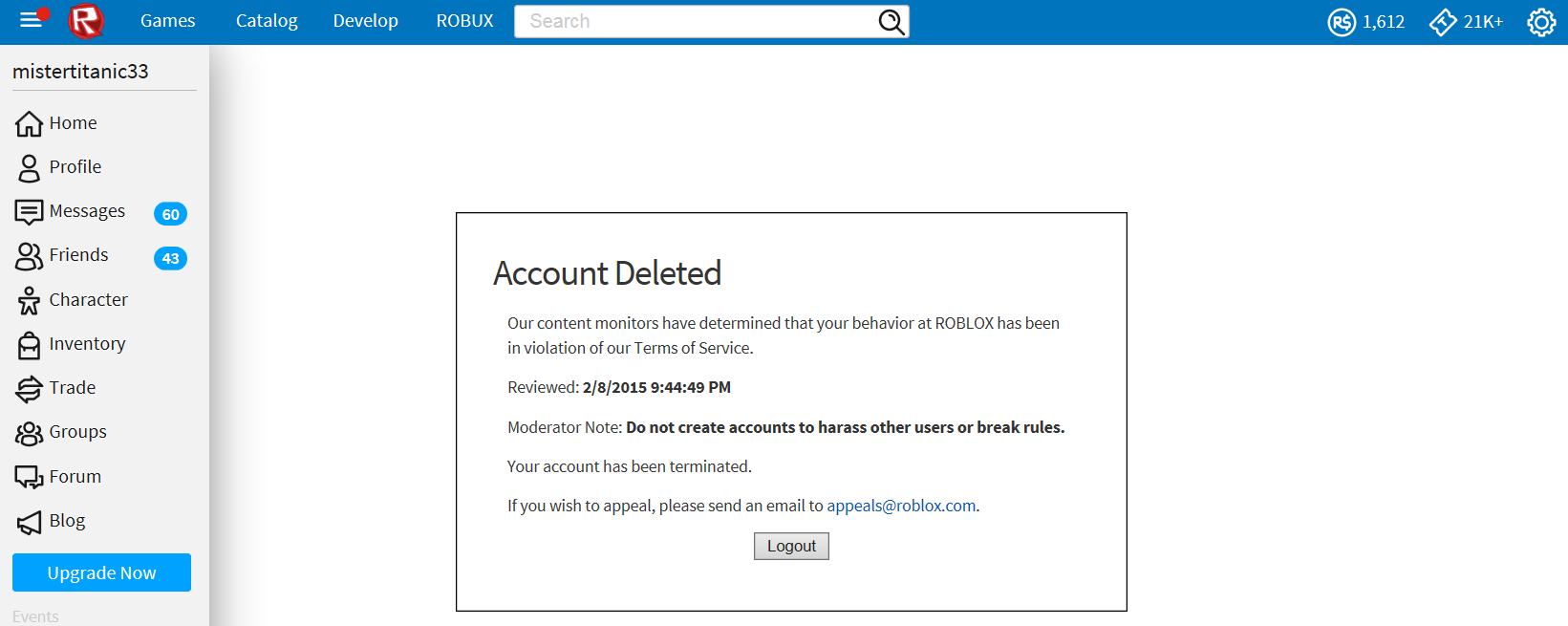Open Groups link in sidebar
Viewport: 1568px width, 626px height.
[77, 432]
